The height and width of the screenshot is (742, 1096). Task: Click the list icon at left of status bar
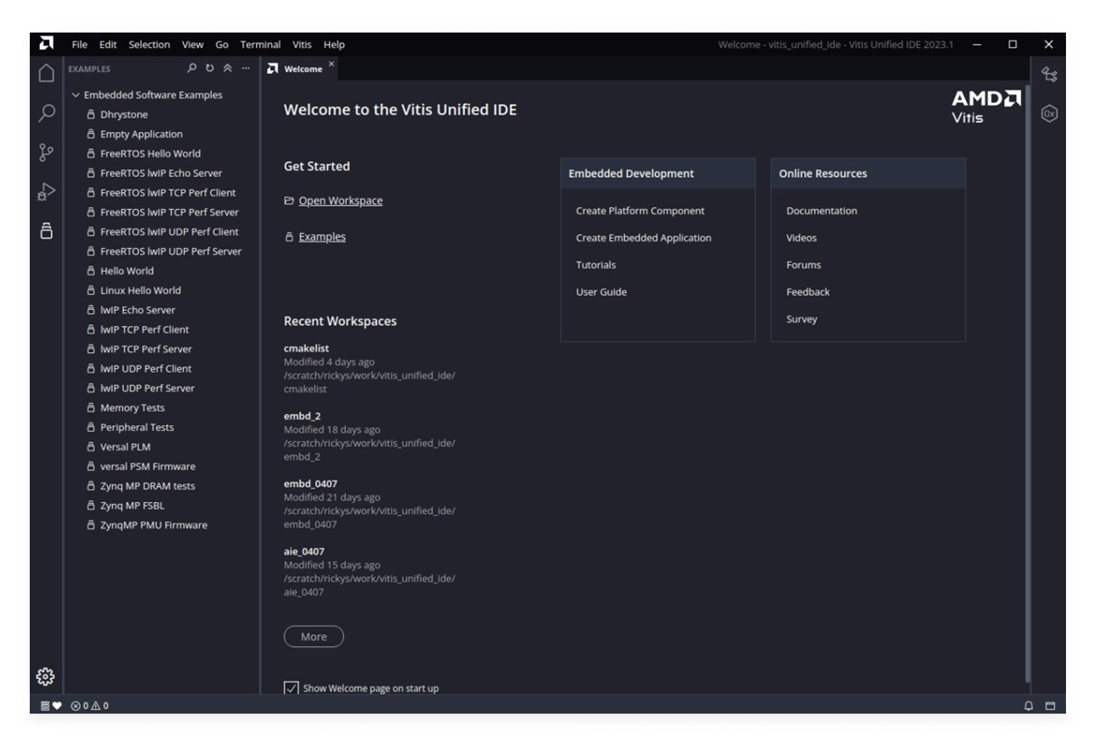click(x=45, y=706)
